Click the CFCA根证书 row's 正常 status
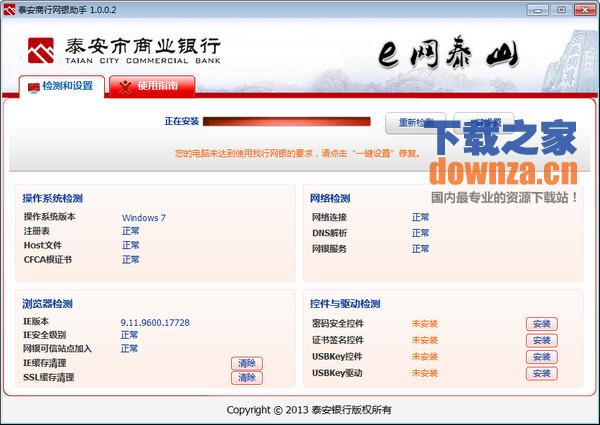 click(130, 260)
